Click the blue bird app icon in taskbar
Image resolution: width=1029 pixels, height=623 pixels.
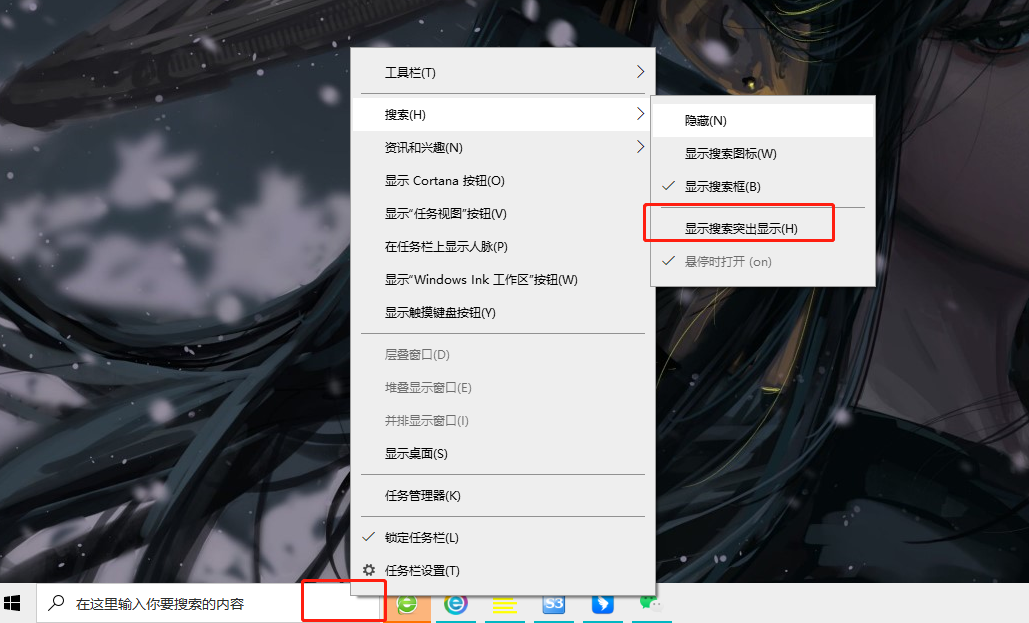click(602, 605)
